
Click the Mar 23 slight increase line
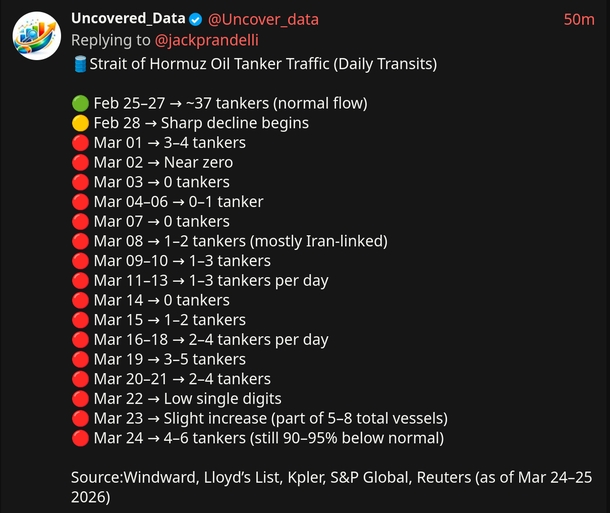tap(270, 418)
